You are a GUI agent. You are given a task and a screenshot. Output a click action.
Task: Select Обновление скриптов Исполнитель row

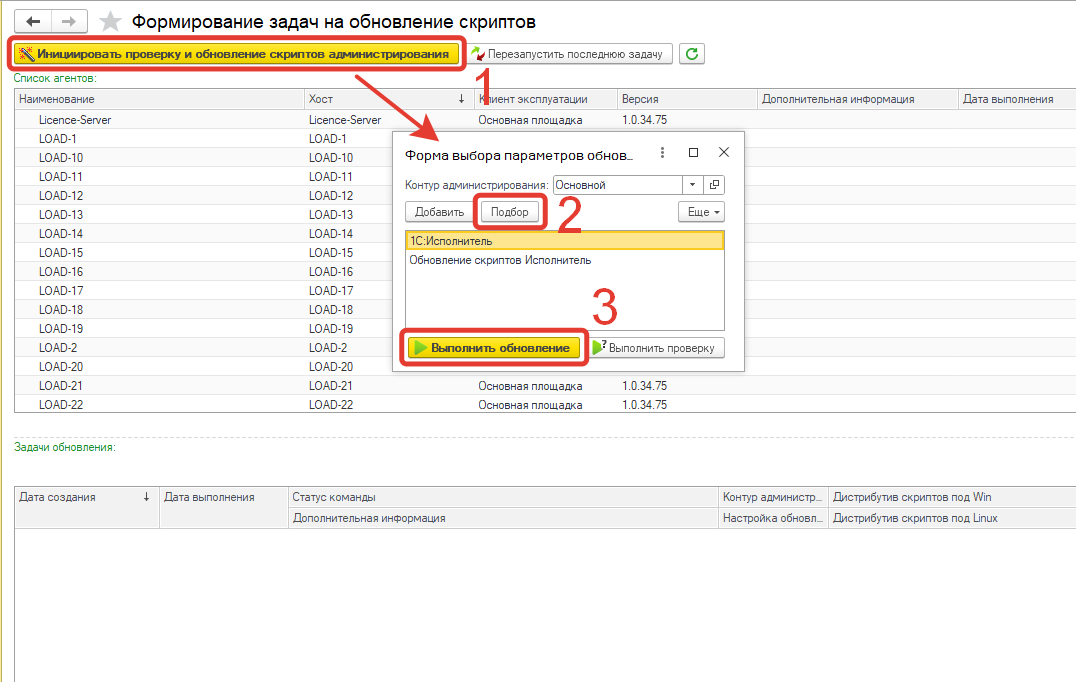pos(500,260)
